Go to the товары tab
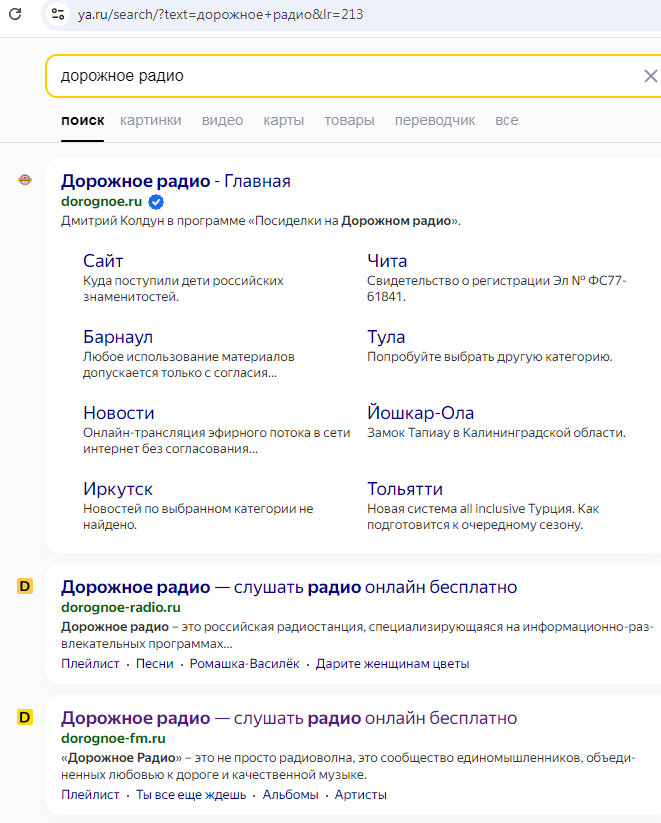661x823 pixels. coord(349,120)
